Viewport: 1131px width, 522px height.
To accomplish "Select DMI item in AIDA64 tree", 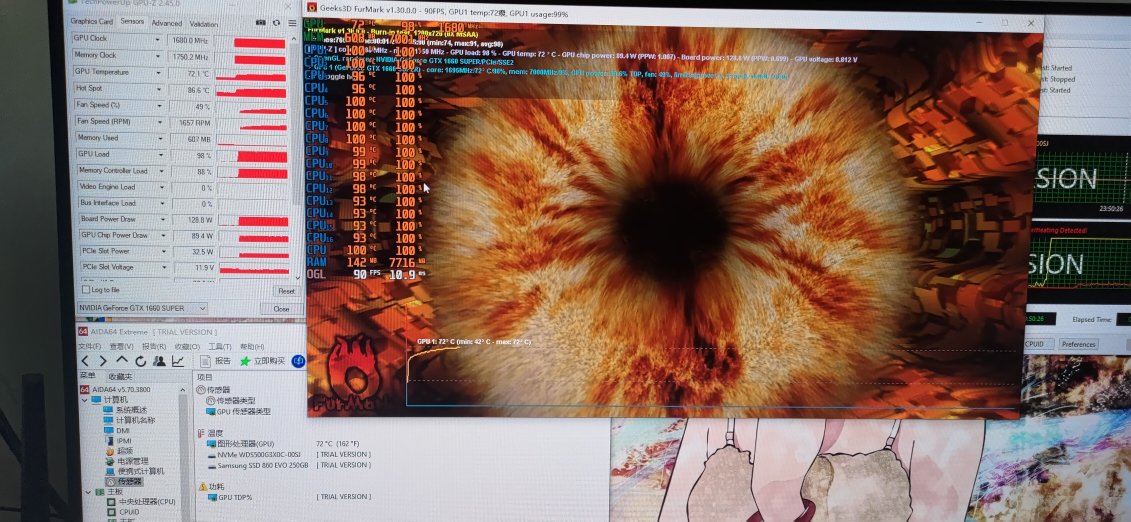I will coord(117,430).
